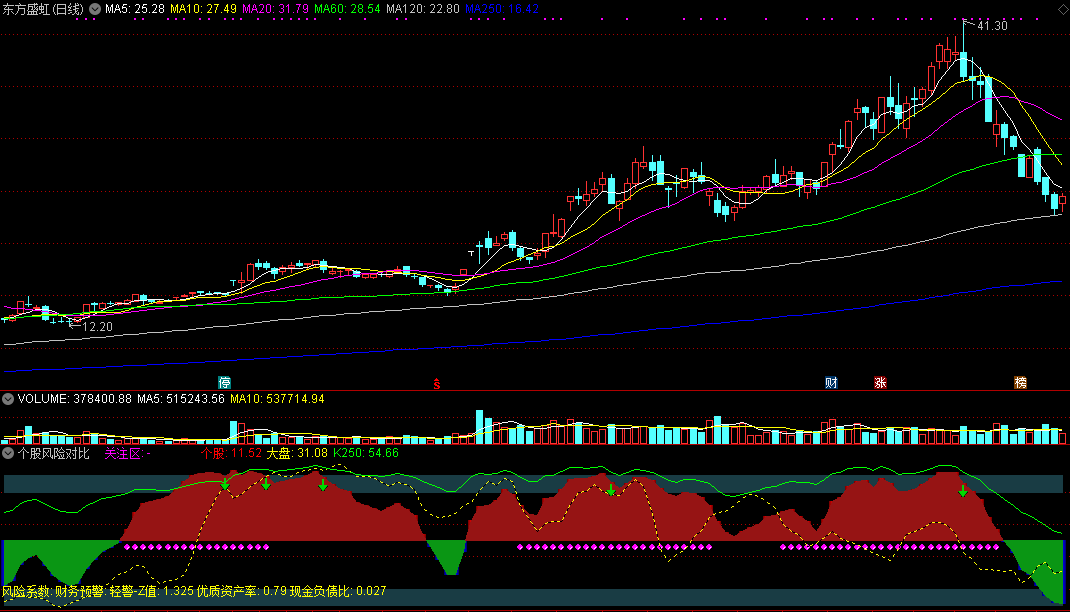
Task: Select the 个股风险对比 indicator name
Action: click(53, 453)
